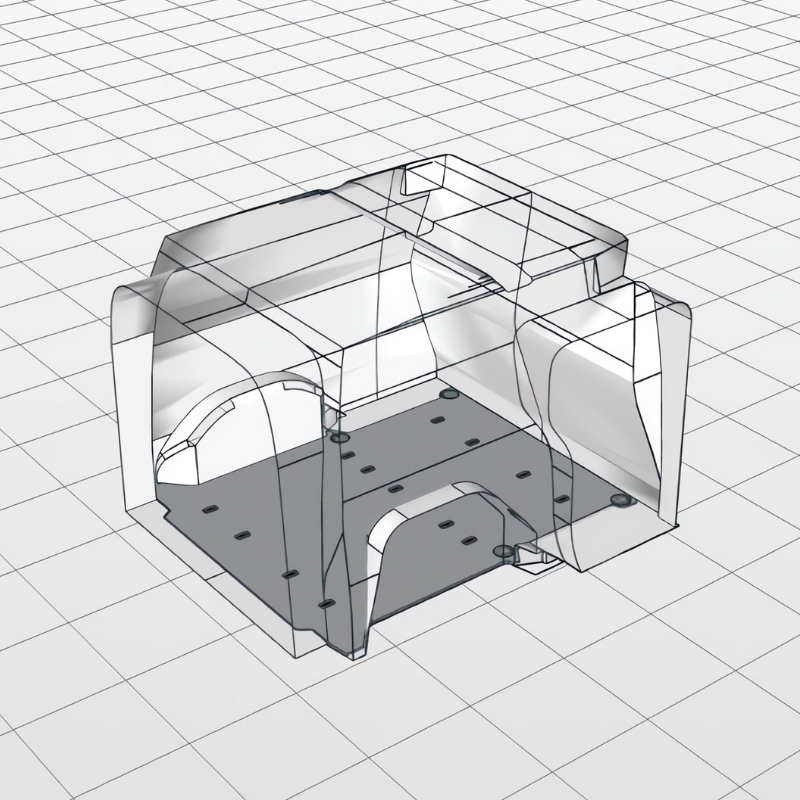This screenshot has width=800, height=800.
Task: Click the leftmost slot hole in floor
Action: [x=209, y=510]
